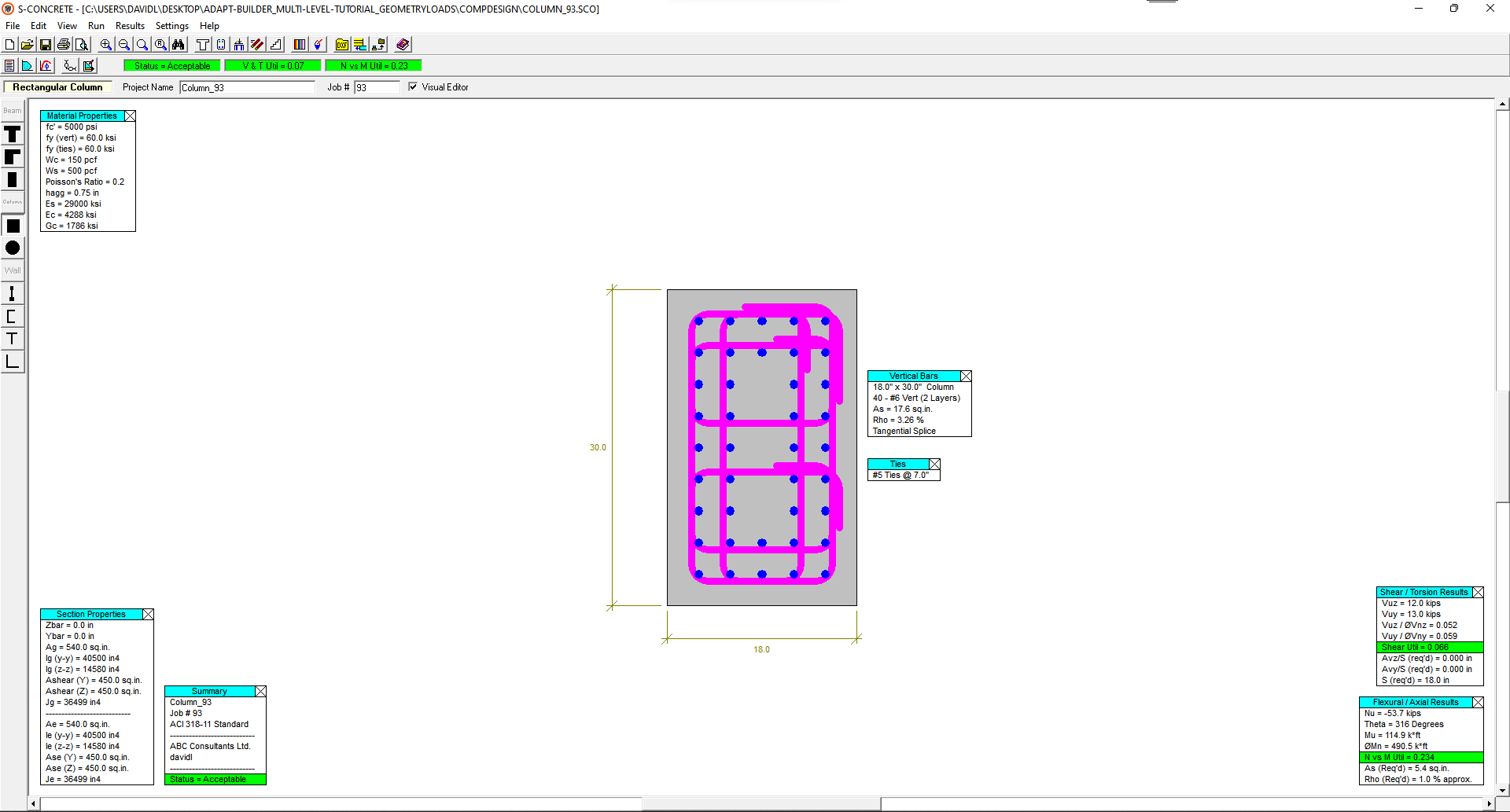This screenshot has width=1510, height=812.
Task: Click the N vs M Util indicator
Action: coord(374,66)
